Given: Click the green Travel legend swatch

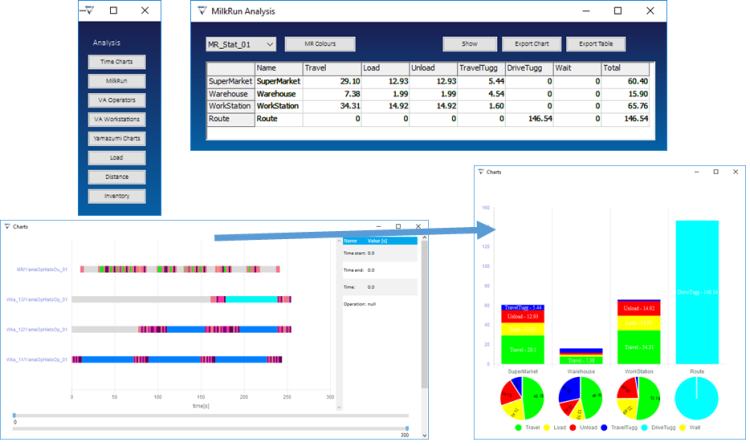Looking at the screenshot, I should (x=518, y=428).
